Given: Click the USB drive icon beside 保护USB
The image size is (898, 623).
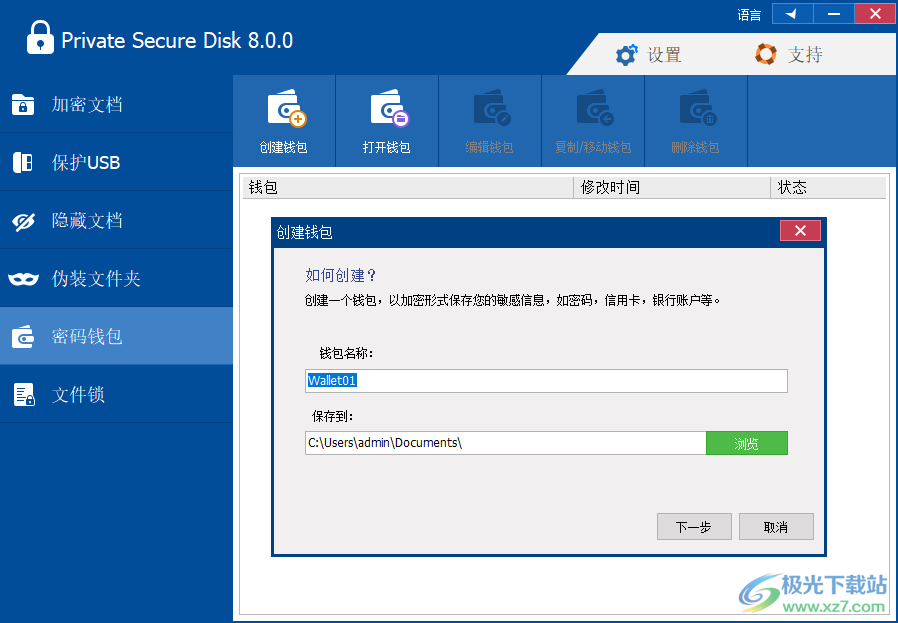Looking at the screenshot, I should (x=23, y=163).
